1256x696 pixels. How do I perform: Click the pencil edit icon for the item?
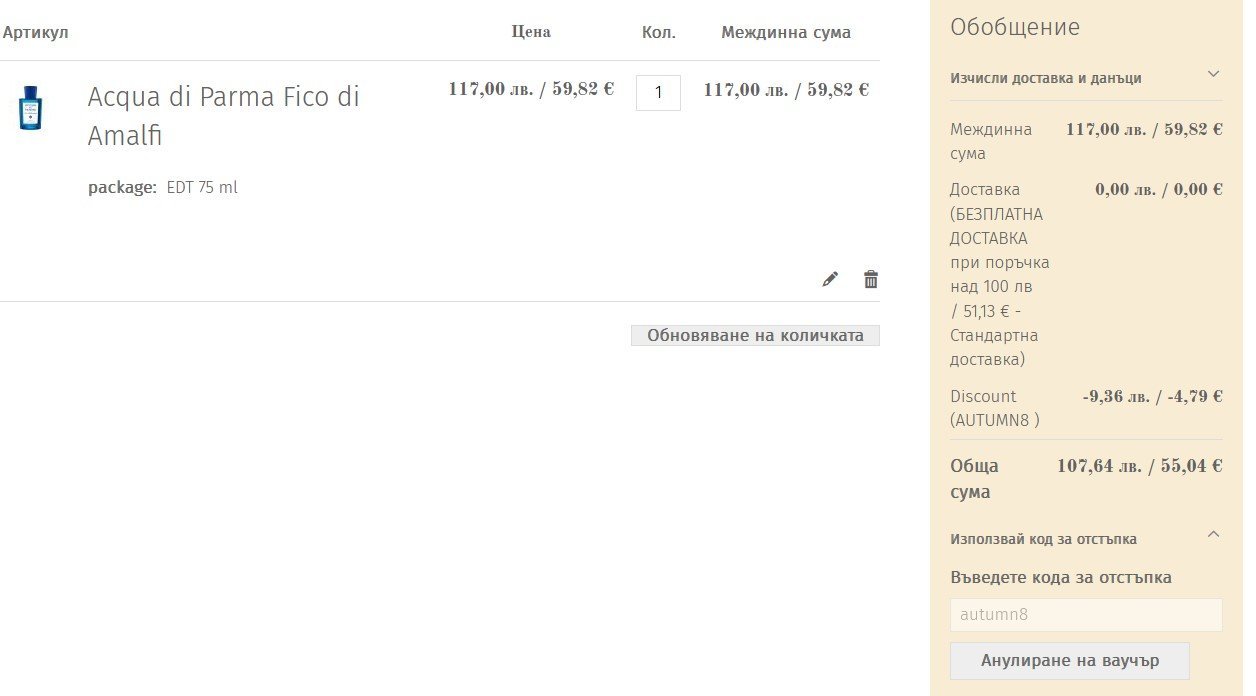[830, 279]
